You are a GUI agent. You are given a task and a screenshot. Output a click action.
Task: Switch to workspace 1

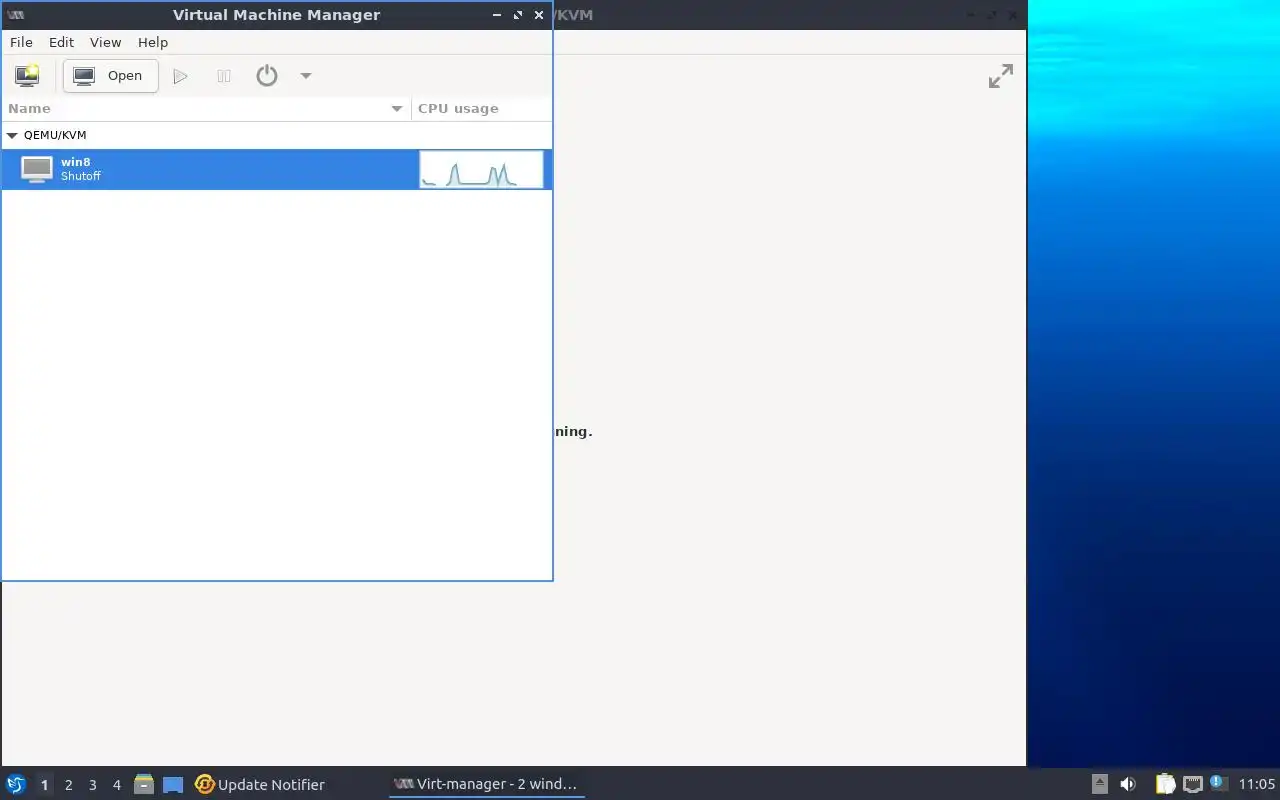(44, 785)
